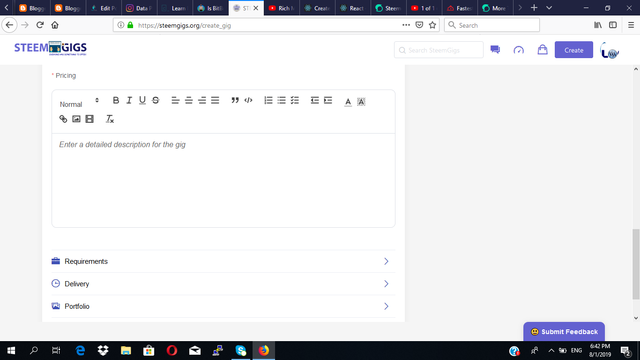Open the Normal heading style dropdown
Viewport: 640px width, 360px height.
pos(79,104)
